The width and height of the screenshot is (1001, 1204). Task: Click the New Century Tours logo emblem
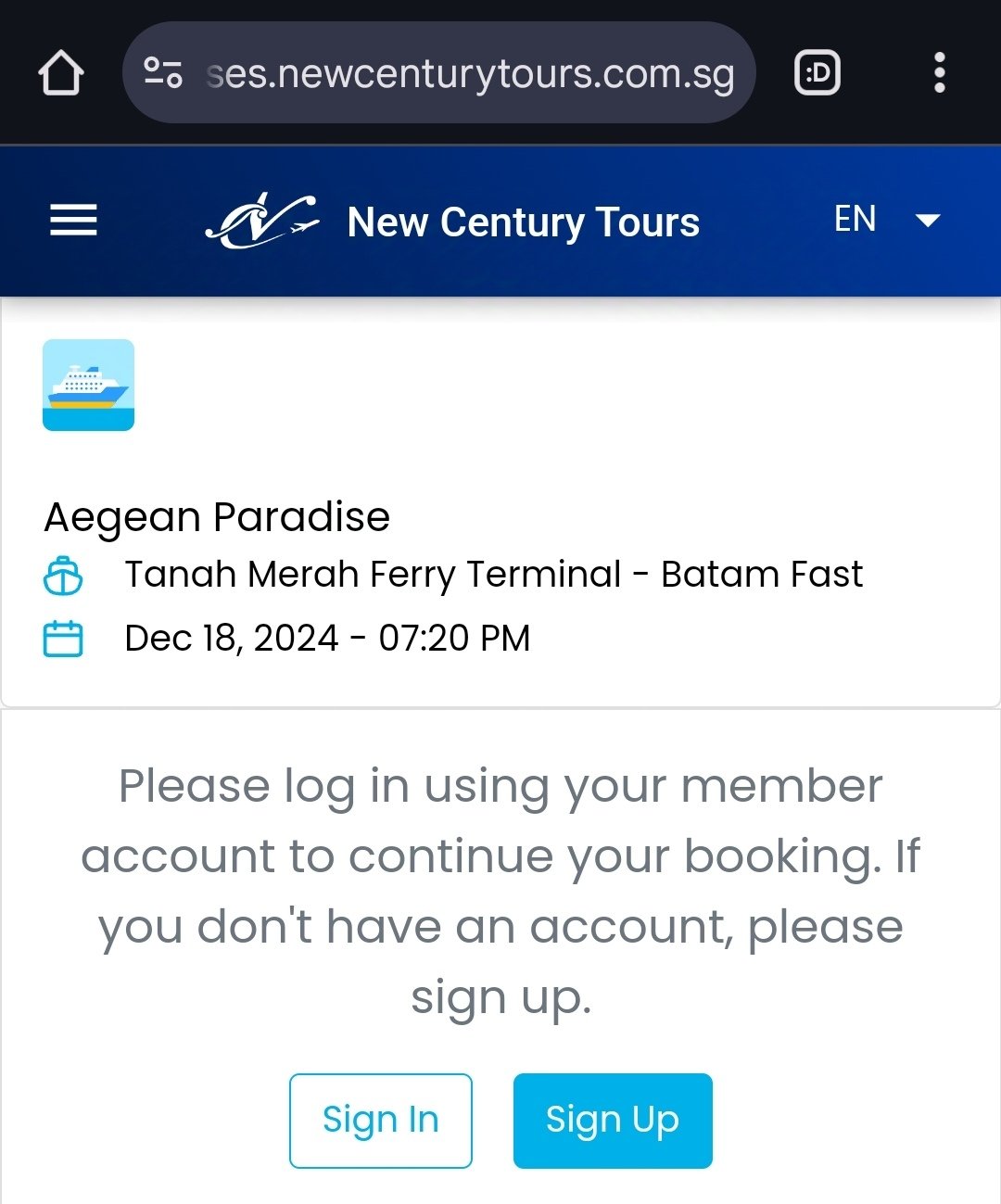pyautogui.click(x=261, y=222)
